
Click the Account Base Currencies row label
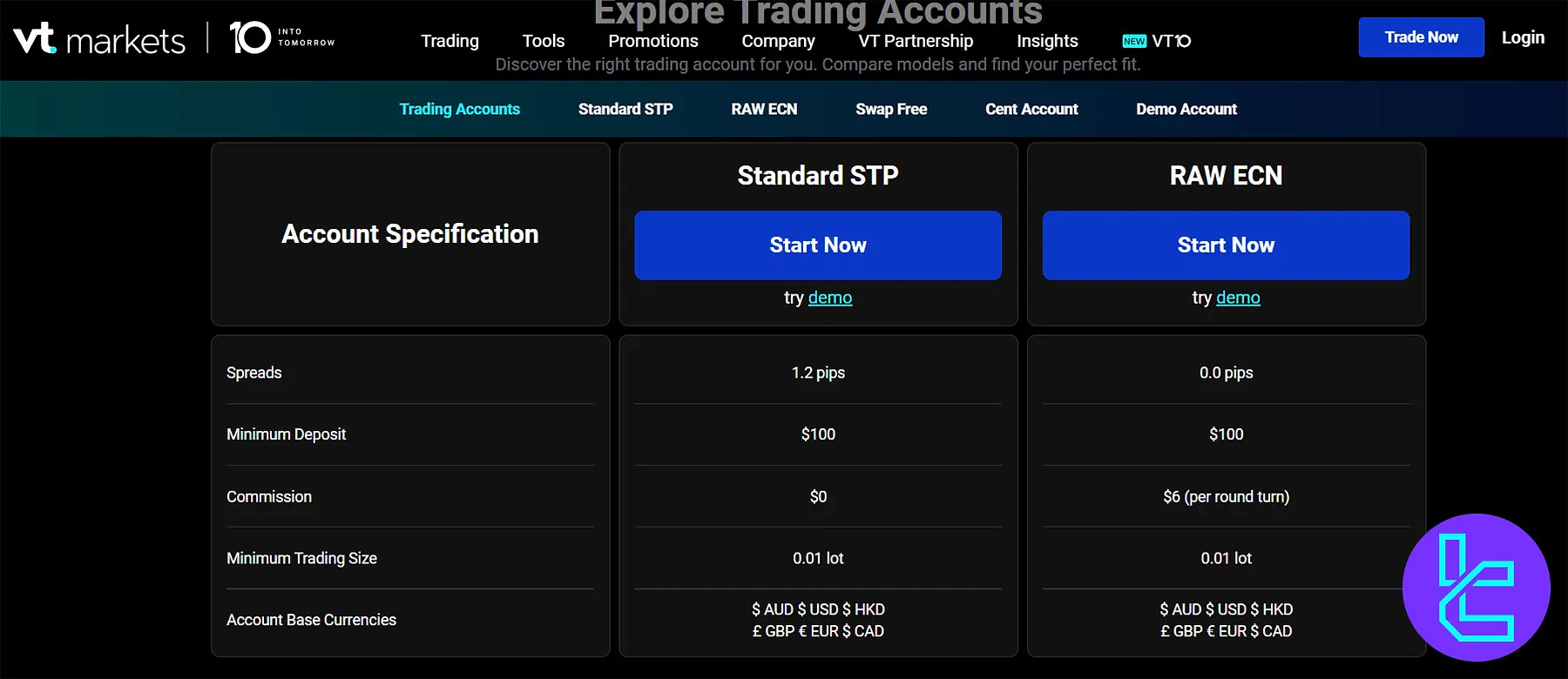click(311, 620)
